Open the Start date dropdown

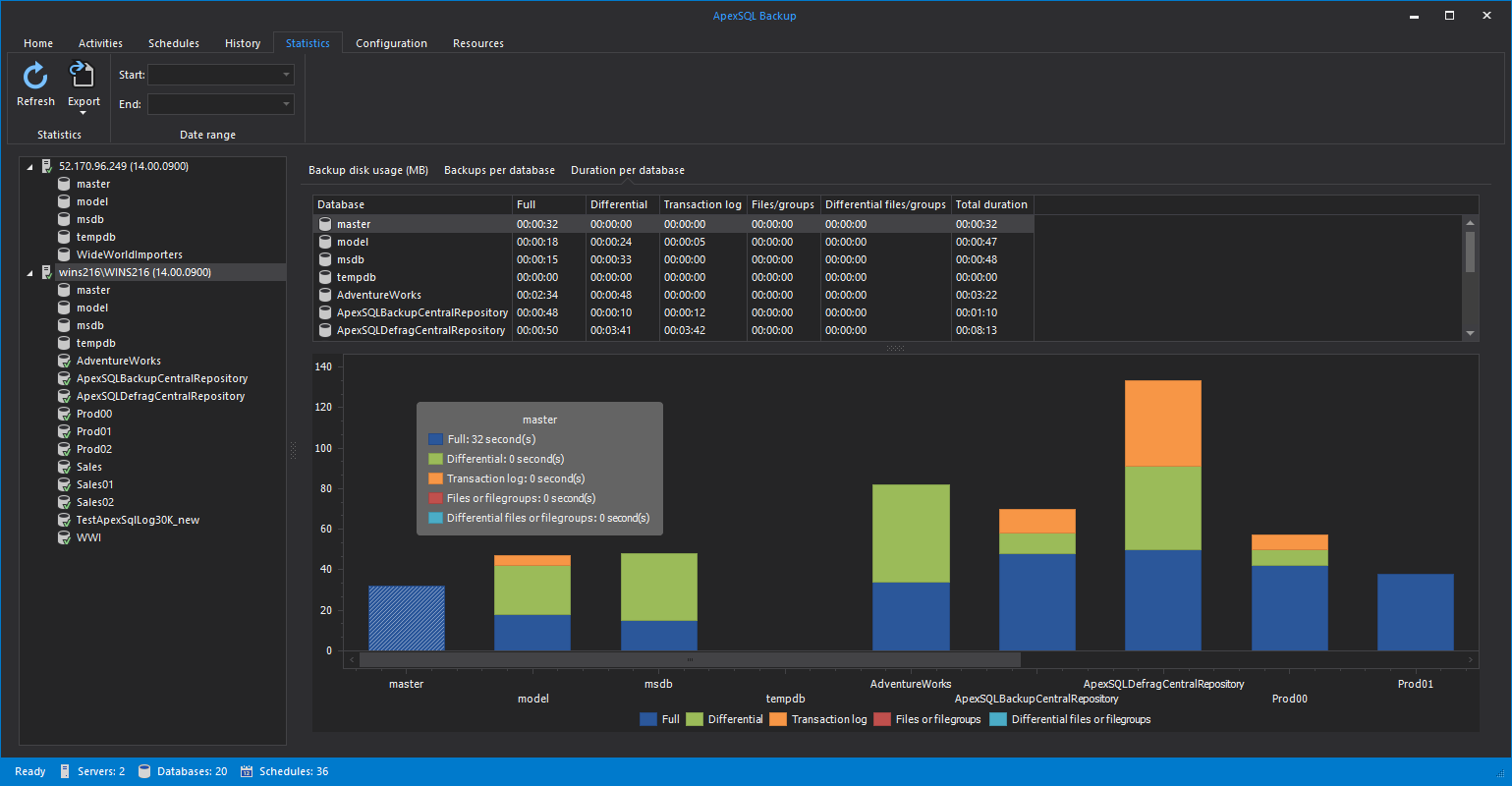click(286, 75)
